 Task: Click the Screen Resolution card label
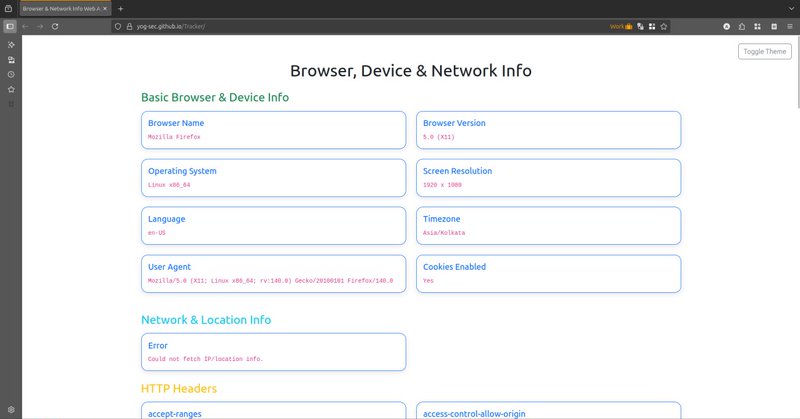click(x=458, y=171)
